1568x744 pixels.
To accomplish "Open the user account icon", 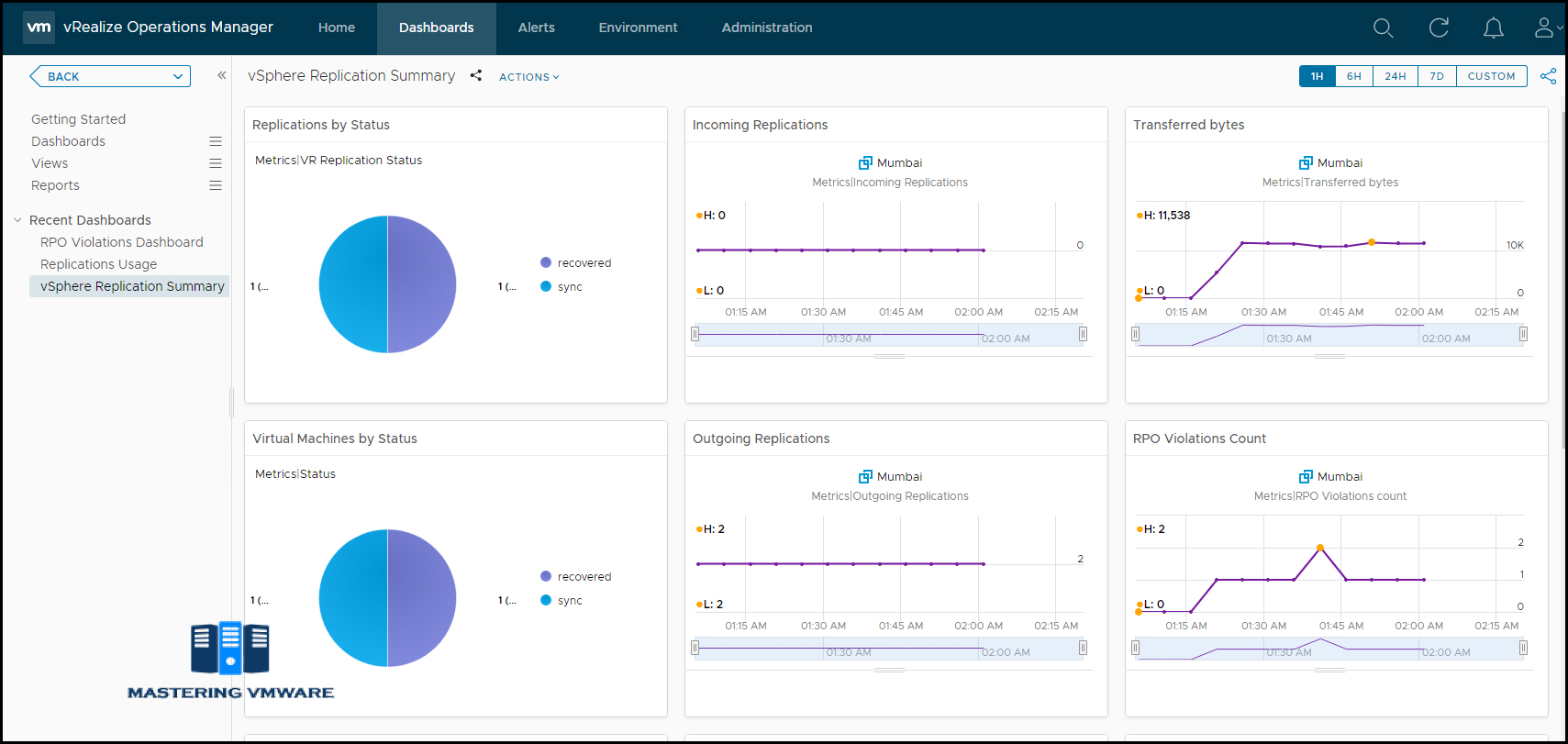I will 1546,28.
